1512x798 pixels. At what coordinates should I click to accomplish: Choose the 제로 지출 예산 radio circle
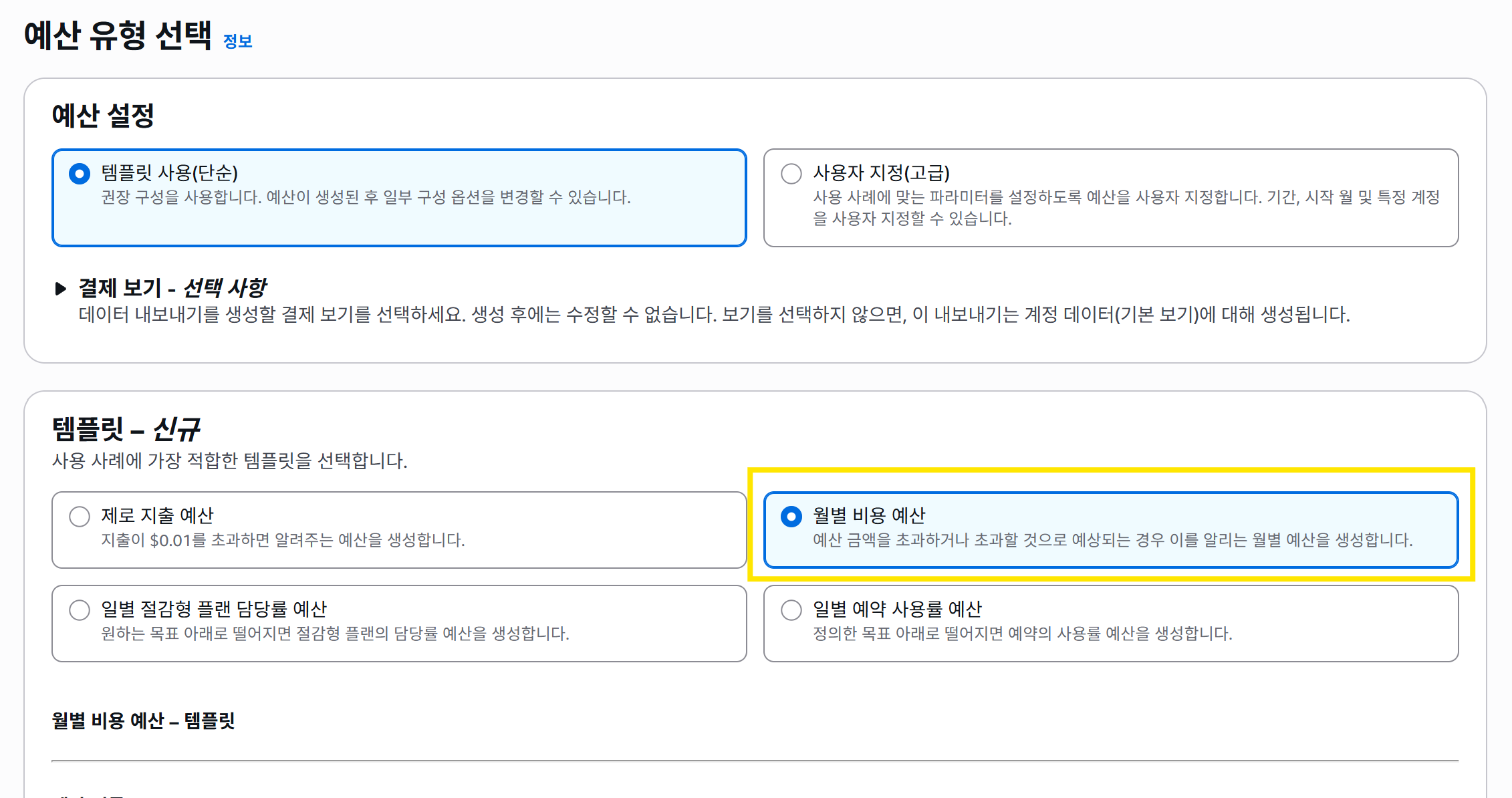click(80, 517)
